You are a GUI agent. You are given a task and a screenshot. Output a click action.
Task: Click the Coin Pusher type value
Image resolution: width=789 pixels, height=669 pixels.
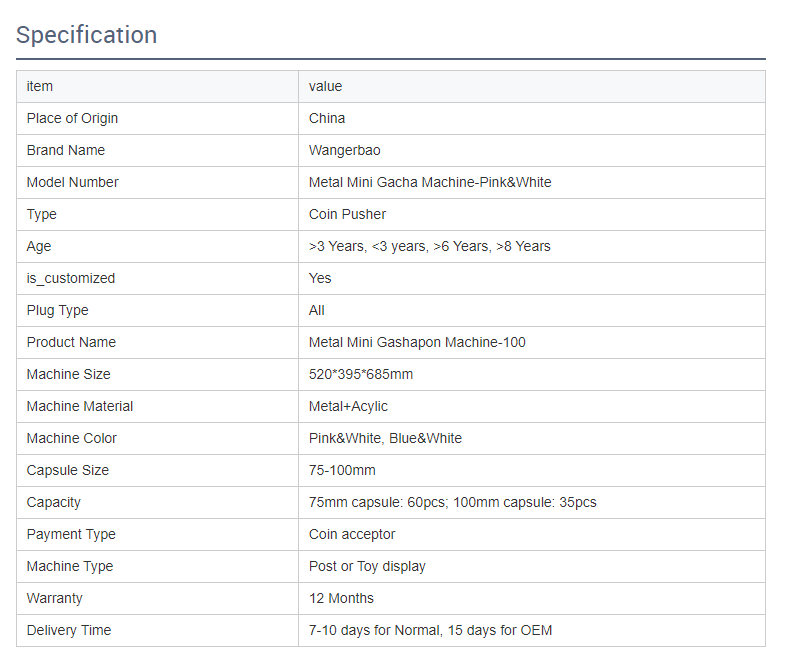[347, 214]
